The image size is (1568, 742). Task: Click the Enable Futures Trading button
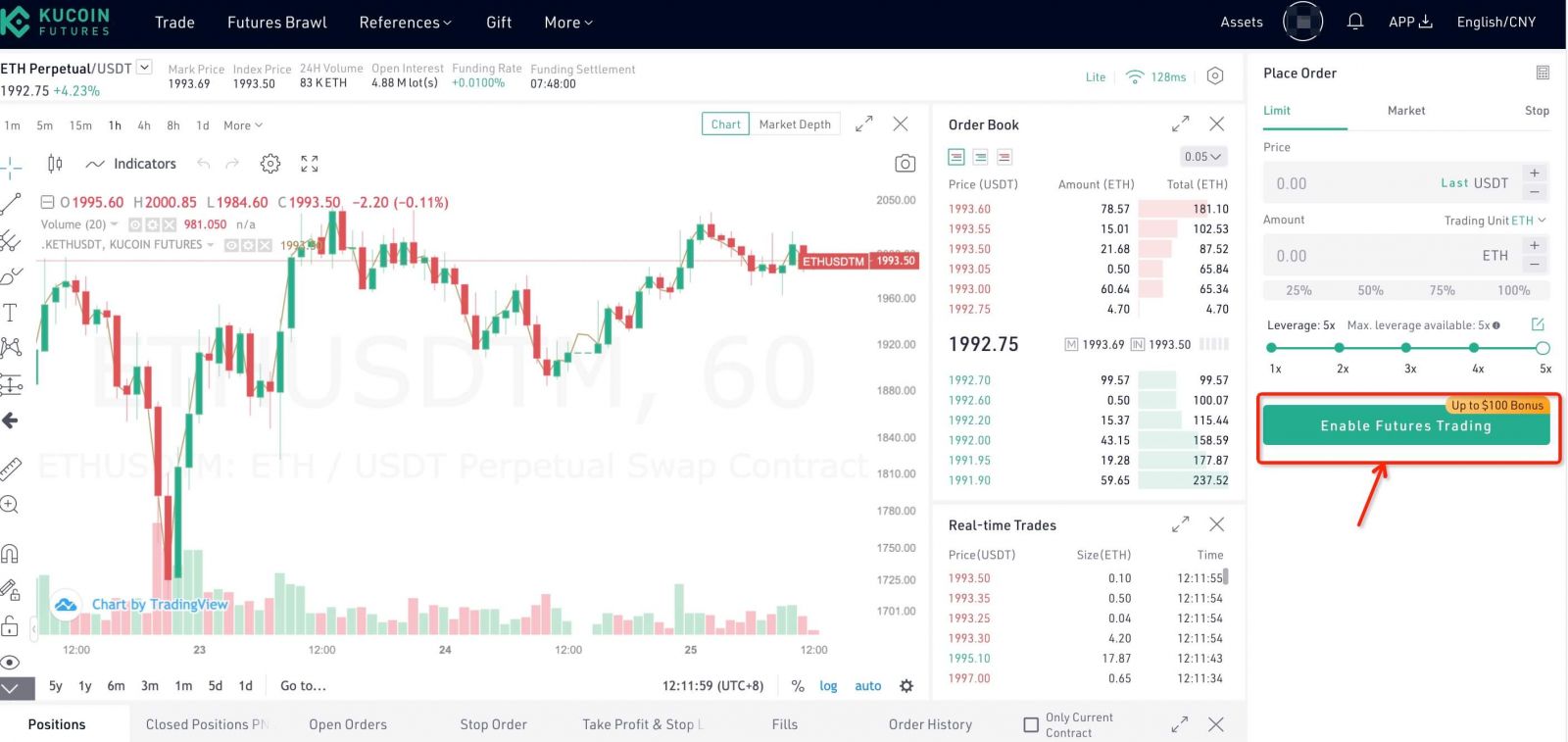[1405, 426]
